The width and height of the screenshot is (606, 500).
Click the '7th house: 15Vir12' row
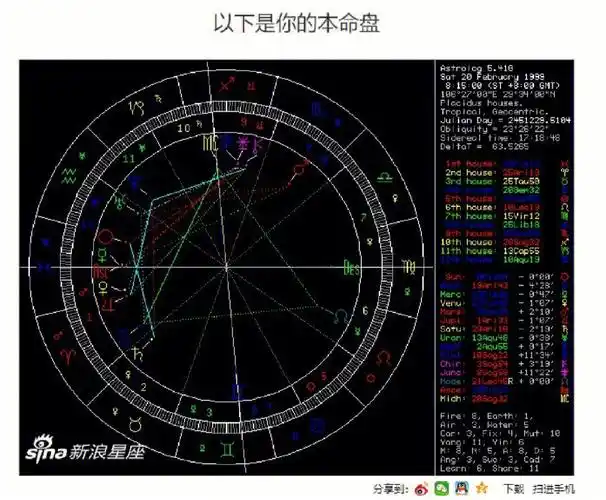point(493,216)
